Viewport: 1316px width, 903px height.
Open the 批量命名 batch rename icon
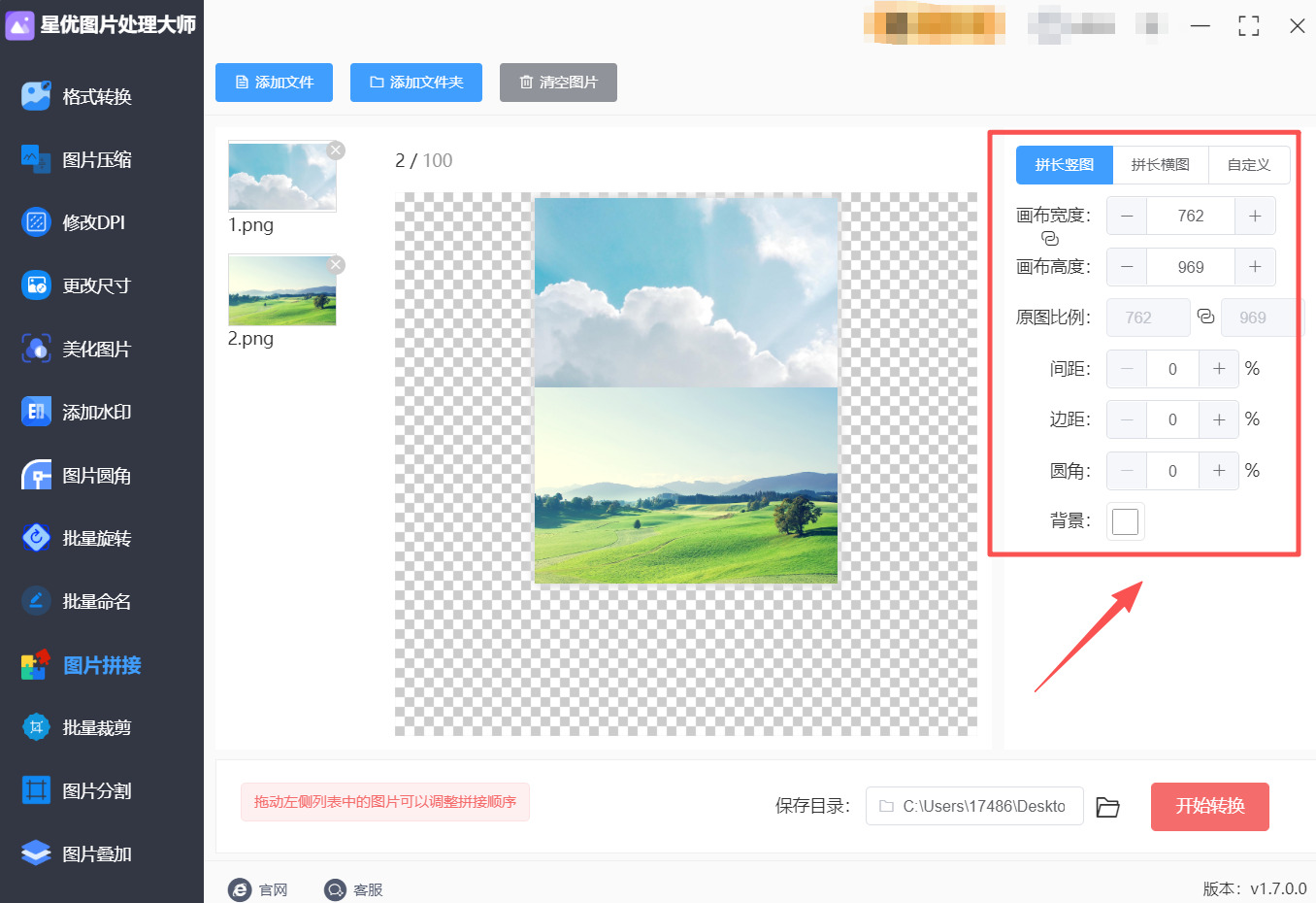click(36, 601)
